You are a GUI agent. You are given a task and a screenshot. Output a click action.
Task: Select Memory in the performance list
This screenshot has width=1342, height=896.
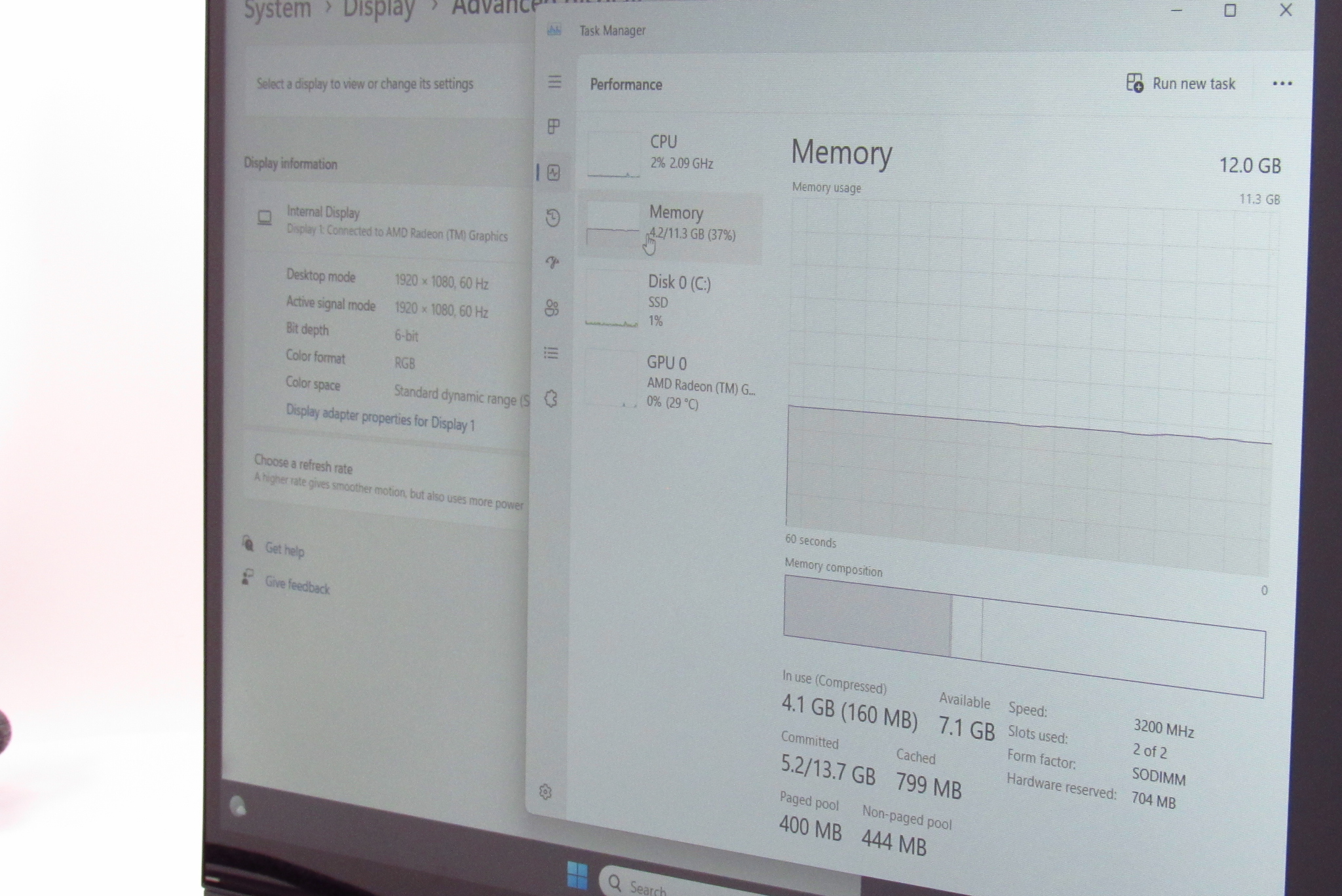[671, 223]
